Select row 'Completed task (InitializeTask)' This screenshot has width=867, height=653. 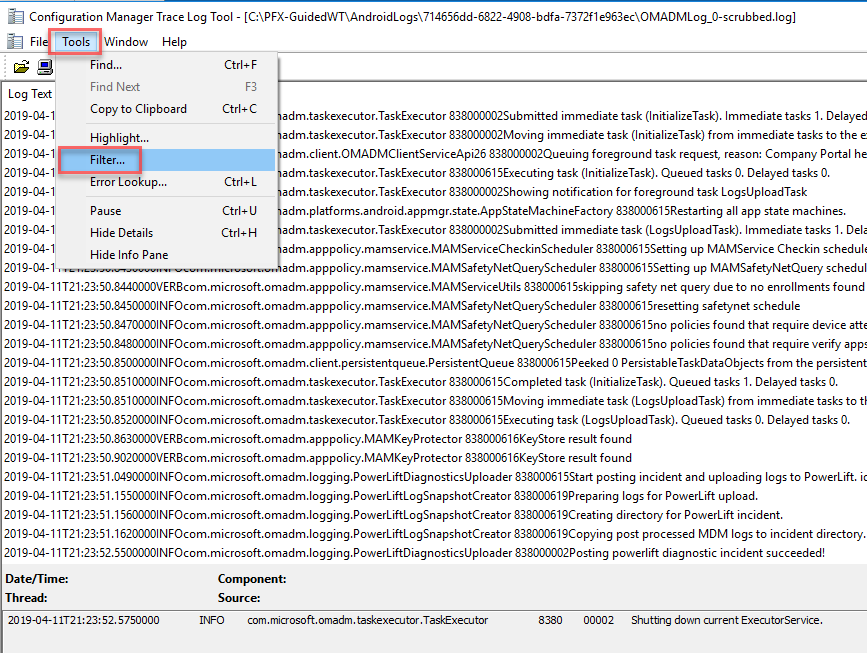434,382
